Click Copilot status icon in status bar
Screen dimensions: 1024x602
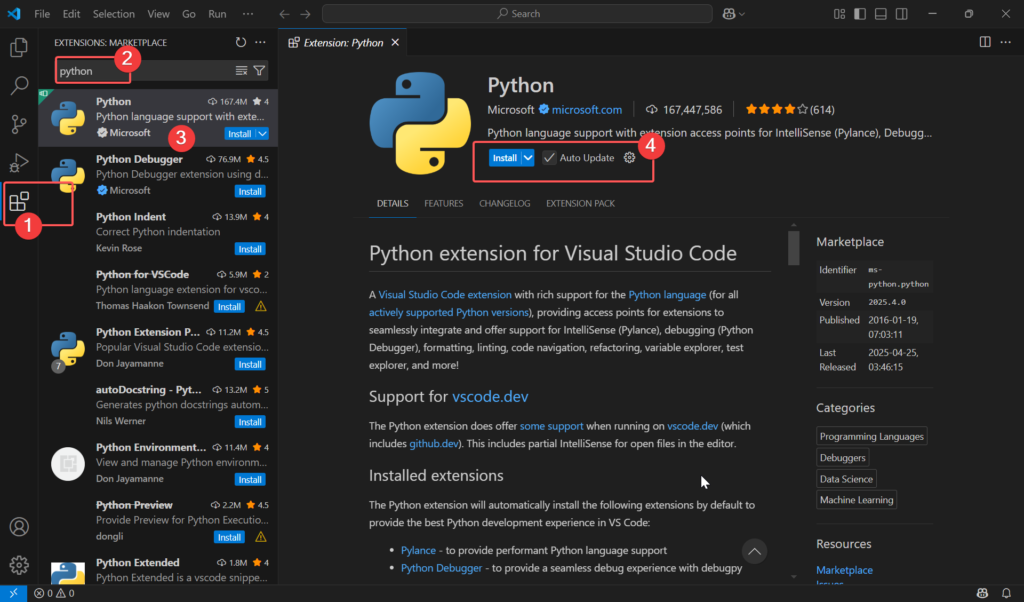pos(982,594)
